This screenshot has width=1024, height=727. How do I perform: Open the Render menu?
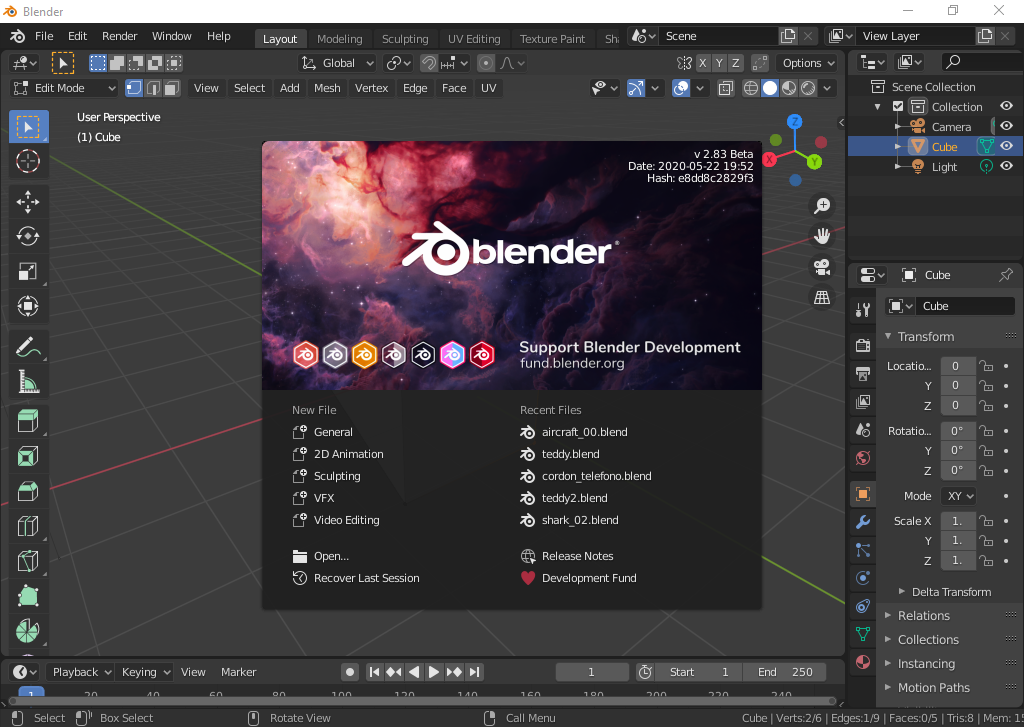click(x=120, y=36)
